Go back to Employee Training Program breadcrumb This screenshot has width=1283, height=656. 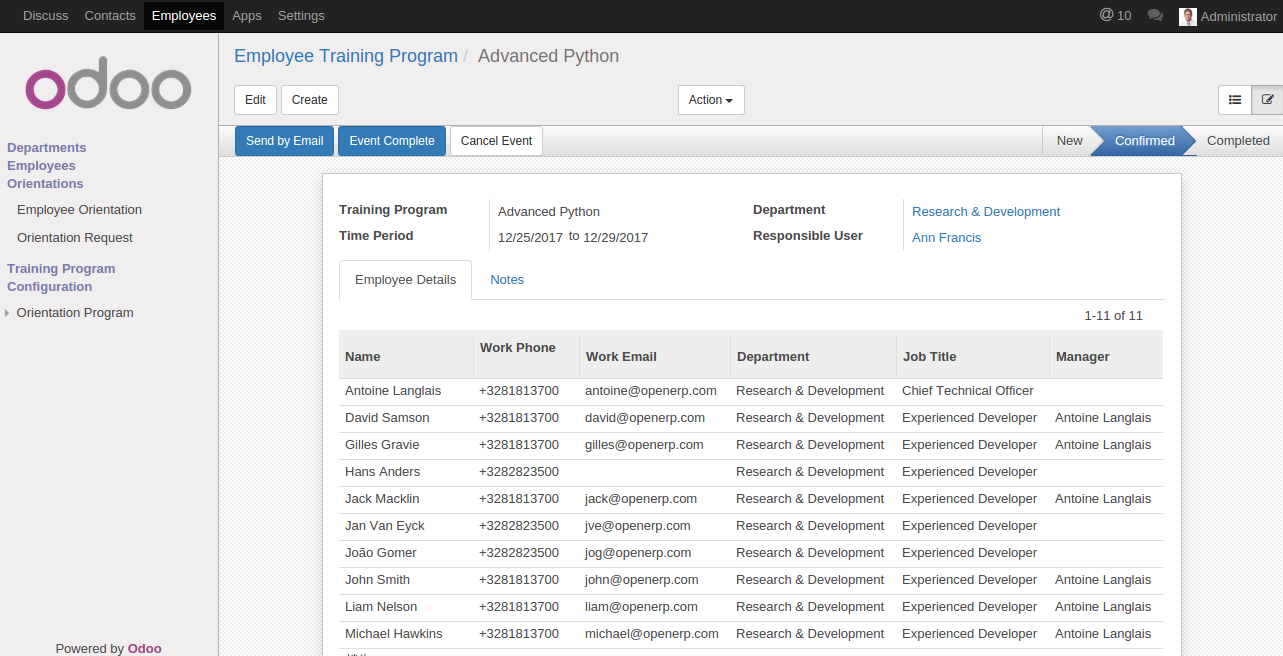pos(346,56)
